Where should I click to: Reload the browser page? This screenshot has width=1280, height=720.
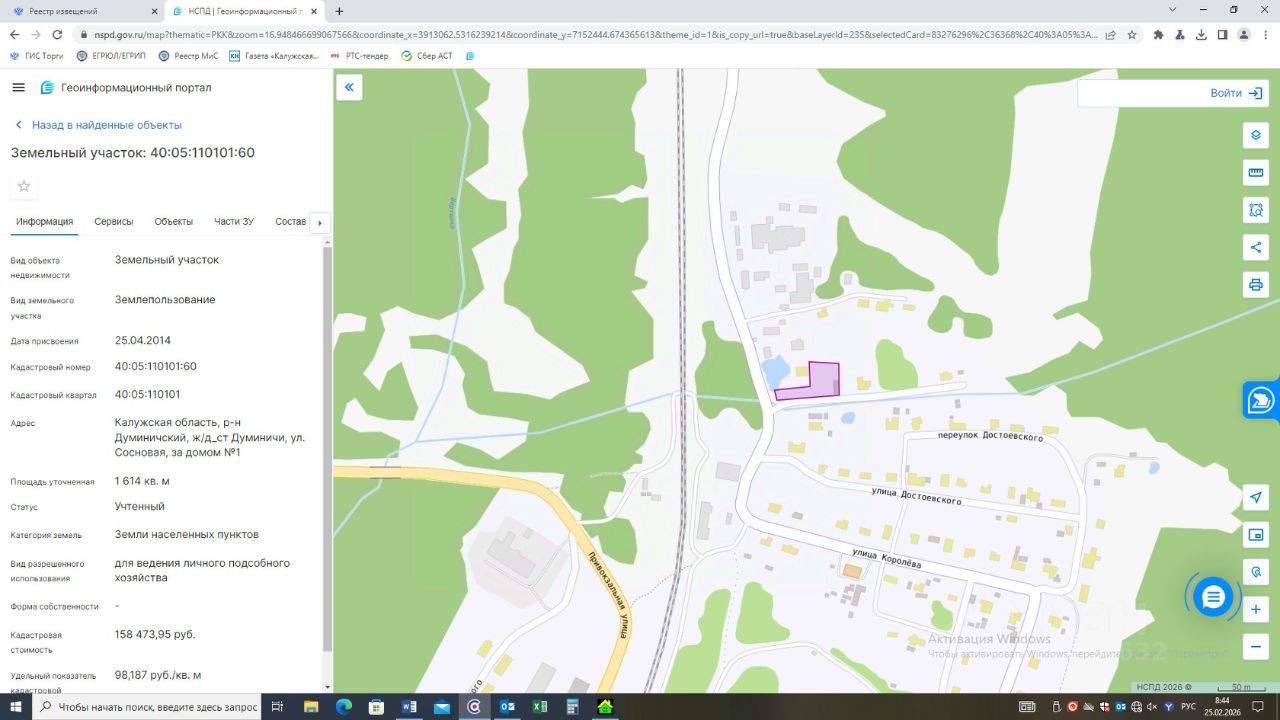(x=57, y=34)
